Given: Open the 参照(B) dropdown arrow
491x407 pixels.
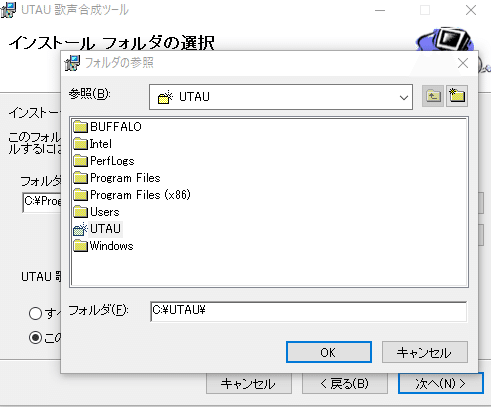Looking at the screenshot, I should click(x=404, y=97).
